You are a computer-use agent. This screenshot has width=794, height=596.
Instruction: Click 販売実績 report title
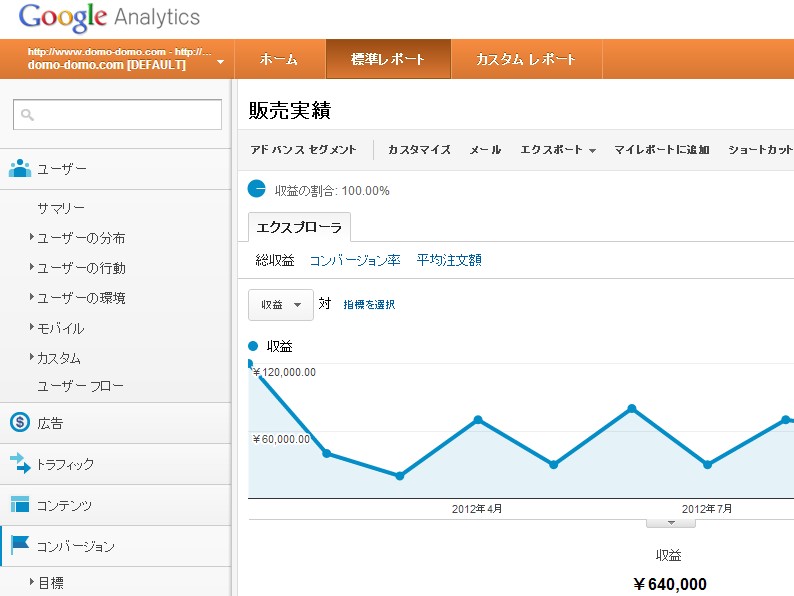pyautogui.click(x=290, y=110)
